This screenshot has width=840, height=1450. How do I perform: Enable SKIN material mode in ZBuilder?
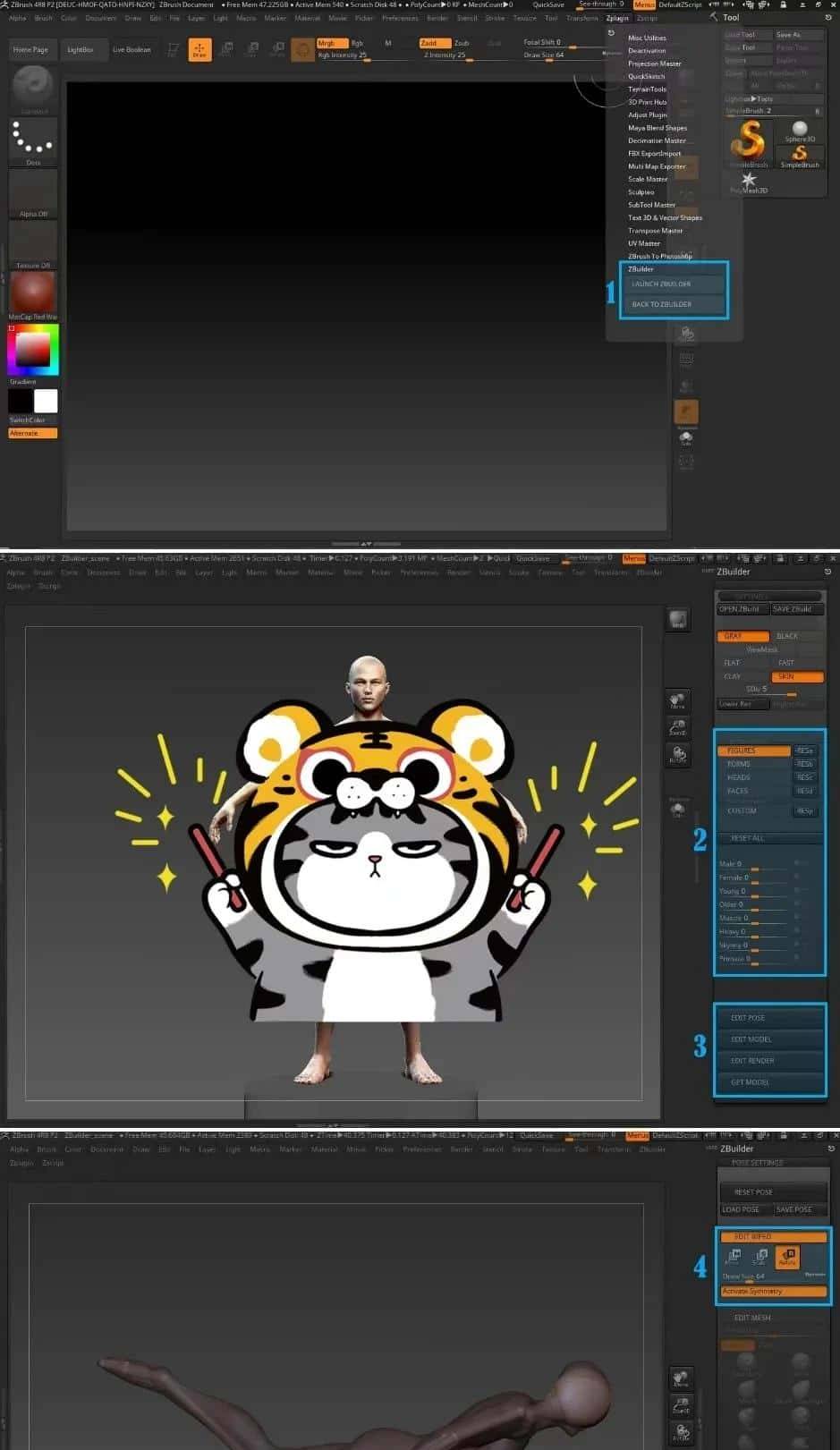[x=797, y=676]
